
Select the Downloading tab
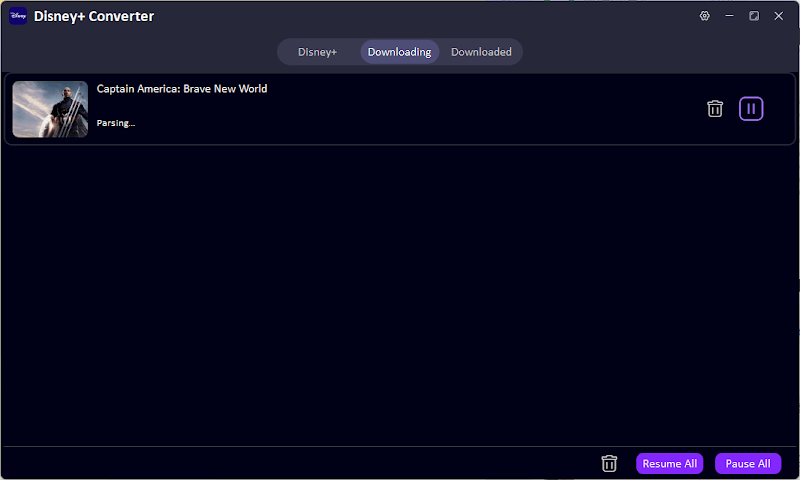(x=399, y=52)
